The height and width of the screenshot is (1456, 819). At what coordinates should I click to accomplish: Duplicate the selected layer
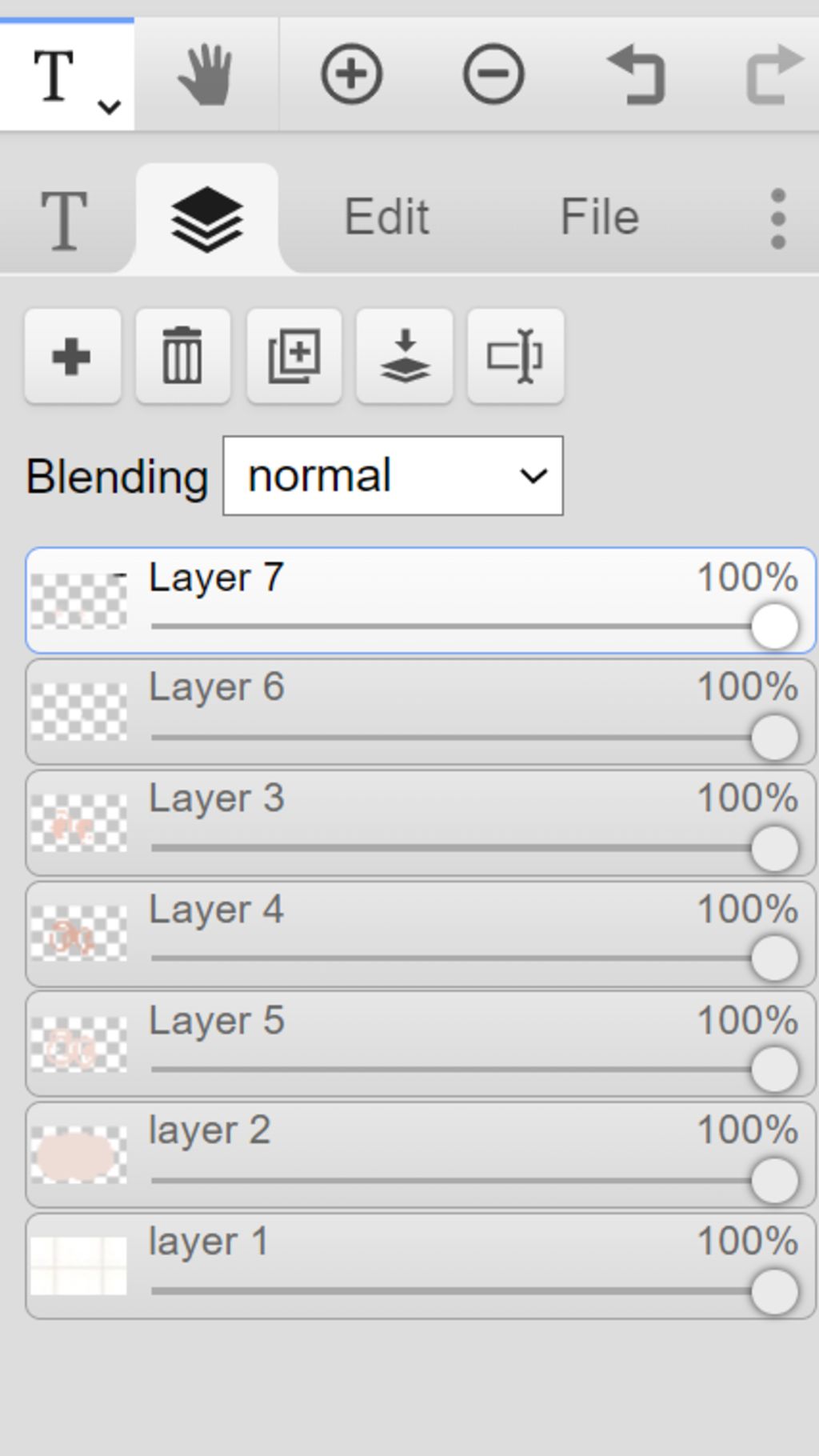point(294,356)
